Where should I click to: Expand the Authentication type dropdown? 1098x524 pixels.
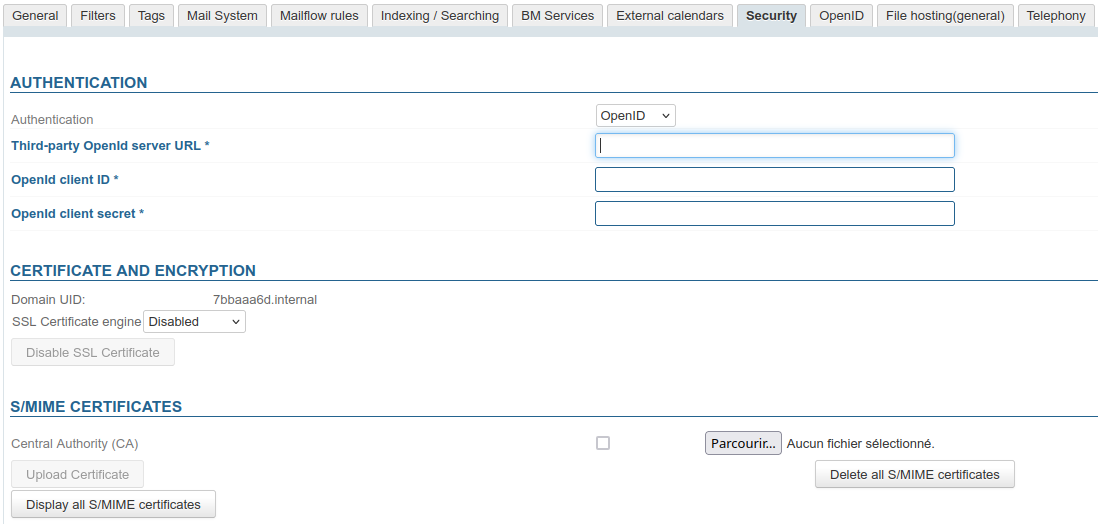pyautogui.click(x=635, y=116)
